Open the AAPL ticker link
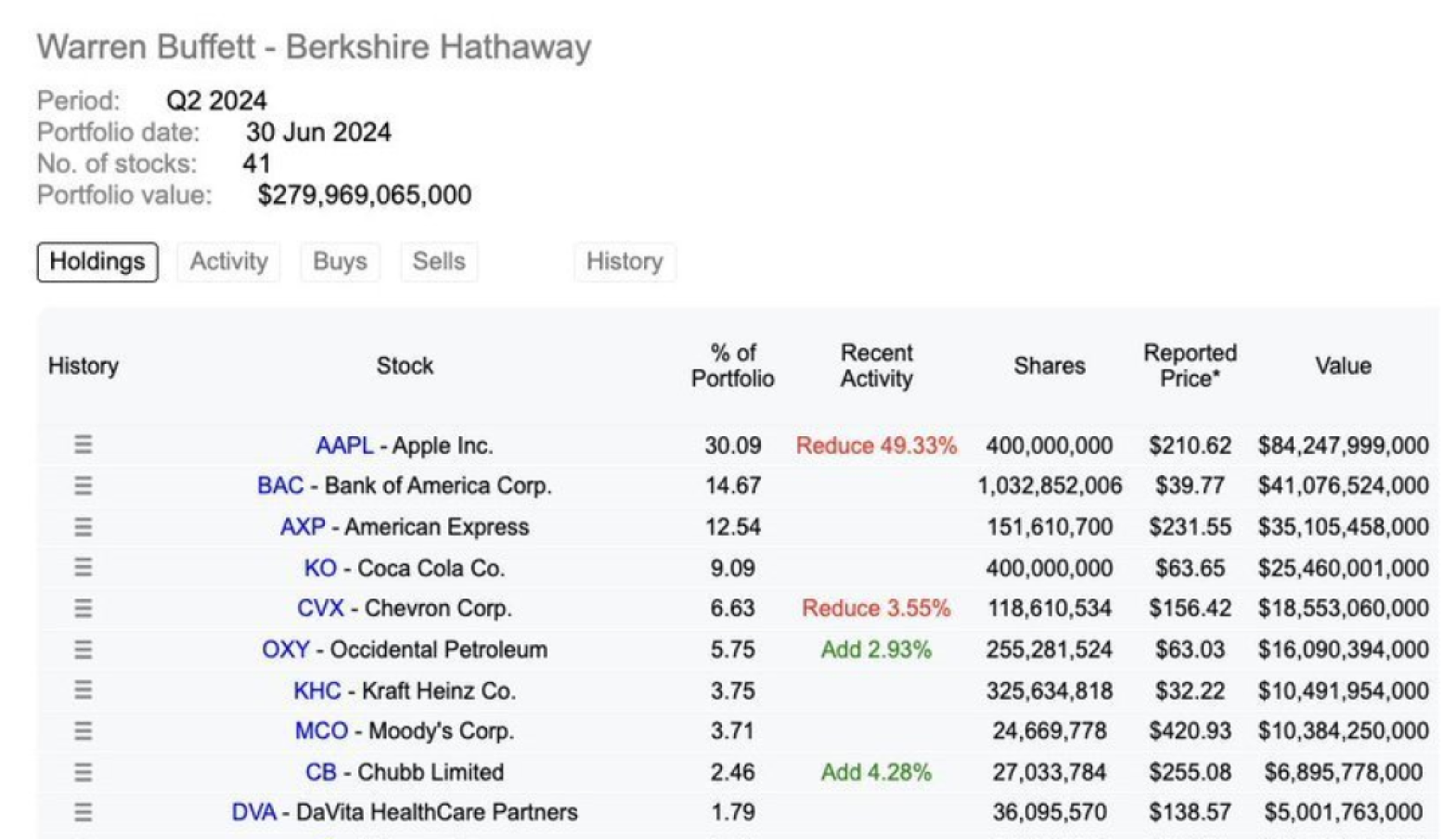 [x=344, y=445]
